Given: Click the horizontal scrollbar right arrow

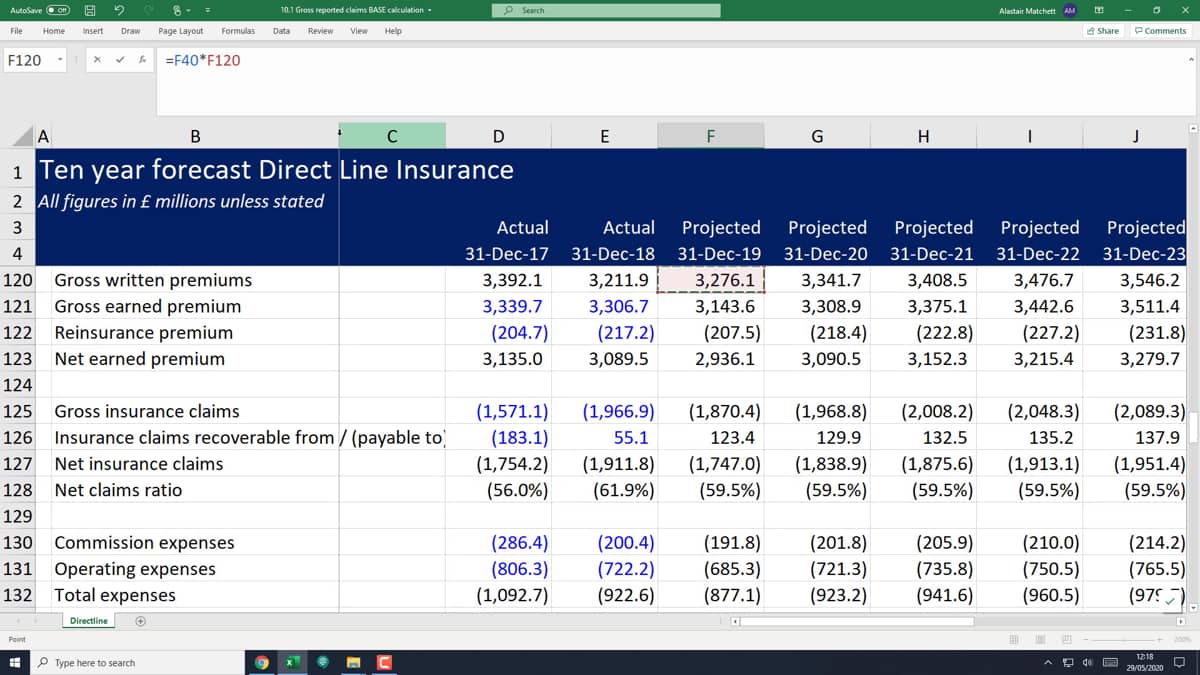Looking at the screenshot, I should tap(1181, 621).
